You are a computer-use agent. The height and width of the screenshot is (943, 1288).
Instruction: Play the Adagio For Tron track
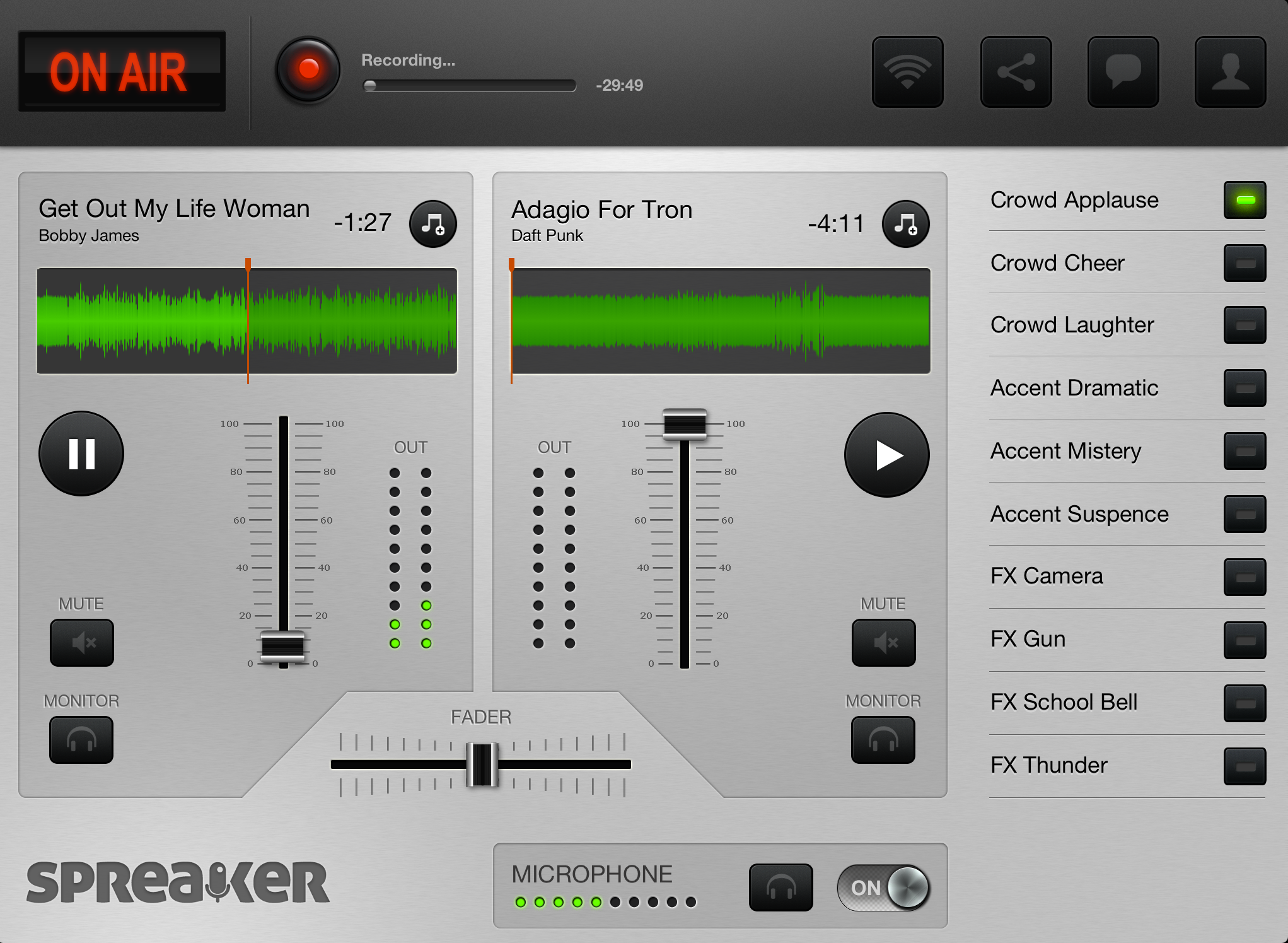tap(887, 455)
